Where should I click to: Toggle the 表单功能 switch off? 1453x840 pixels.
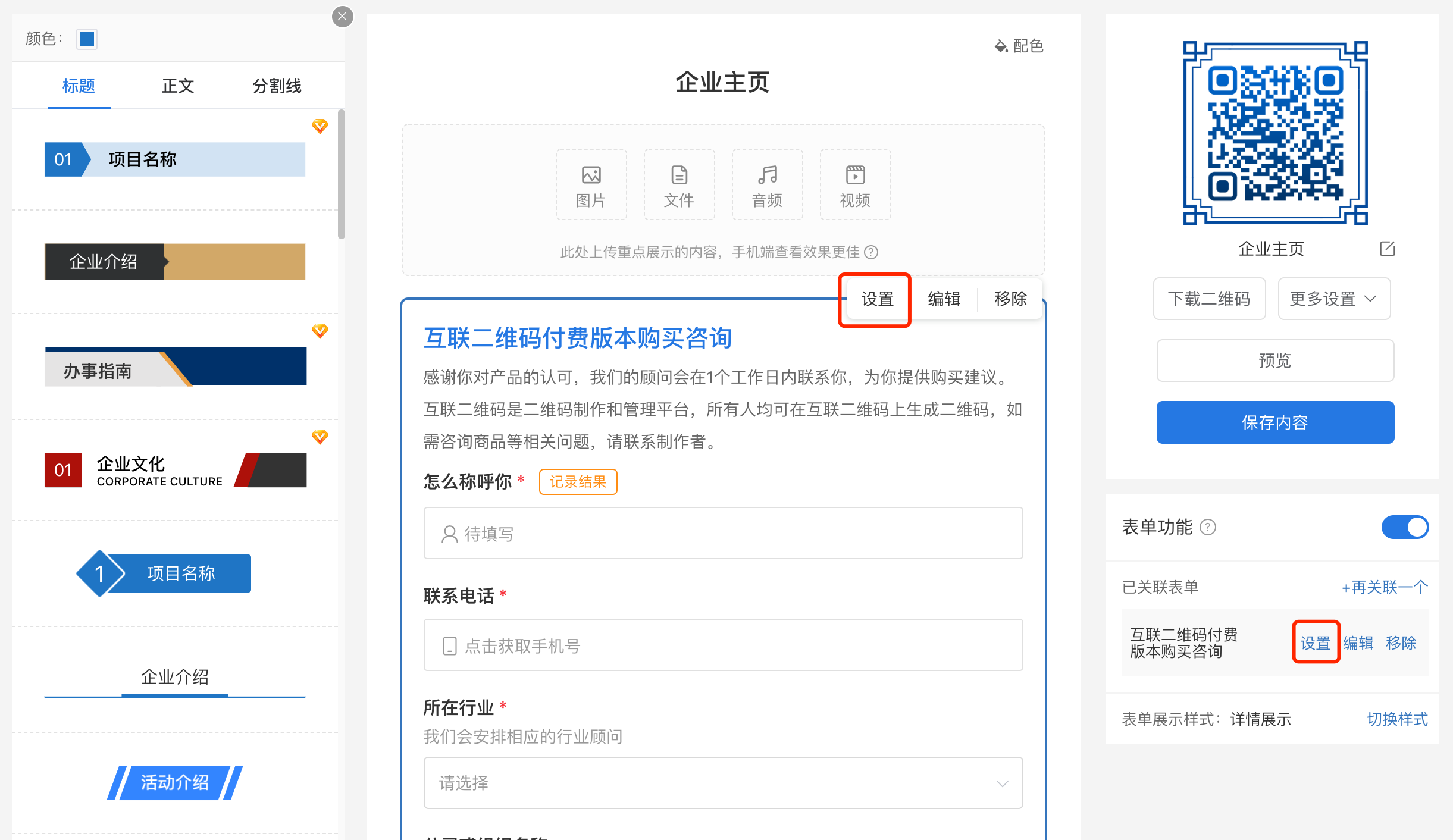(1405, 527)
